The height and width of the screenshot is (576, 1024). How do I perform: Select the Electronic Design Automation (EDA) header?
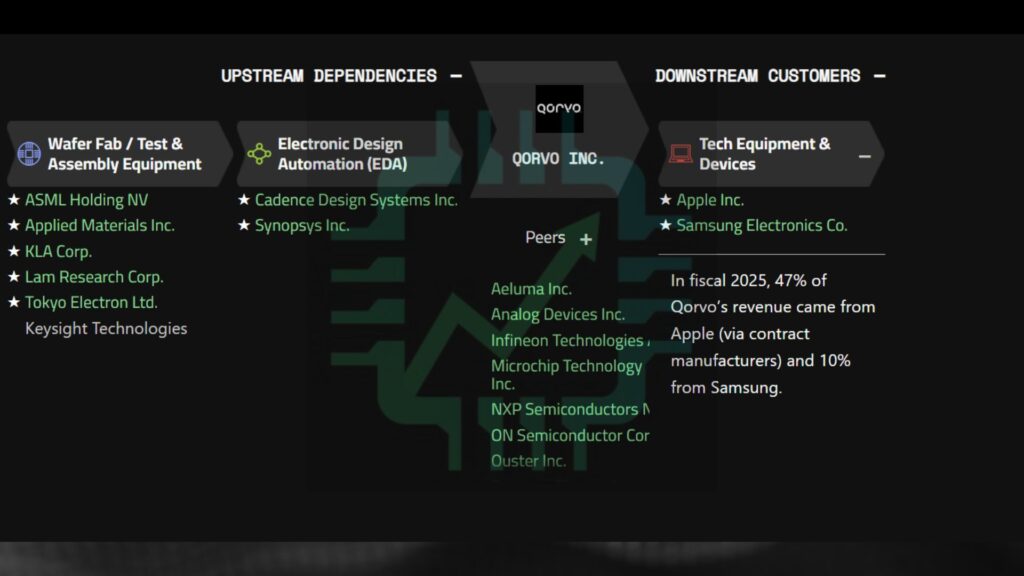[x=342, y=154]
